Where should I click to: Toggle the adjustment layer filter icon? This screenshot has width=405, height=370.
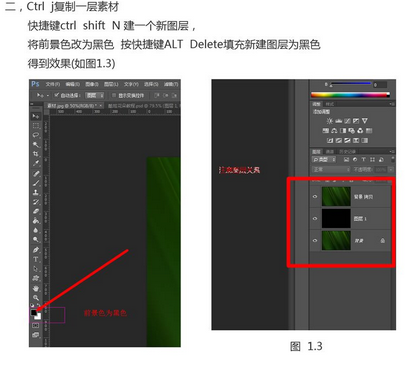(x=355, y=160)
